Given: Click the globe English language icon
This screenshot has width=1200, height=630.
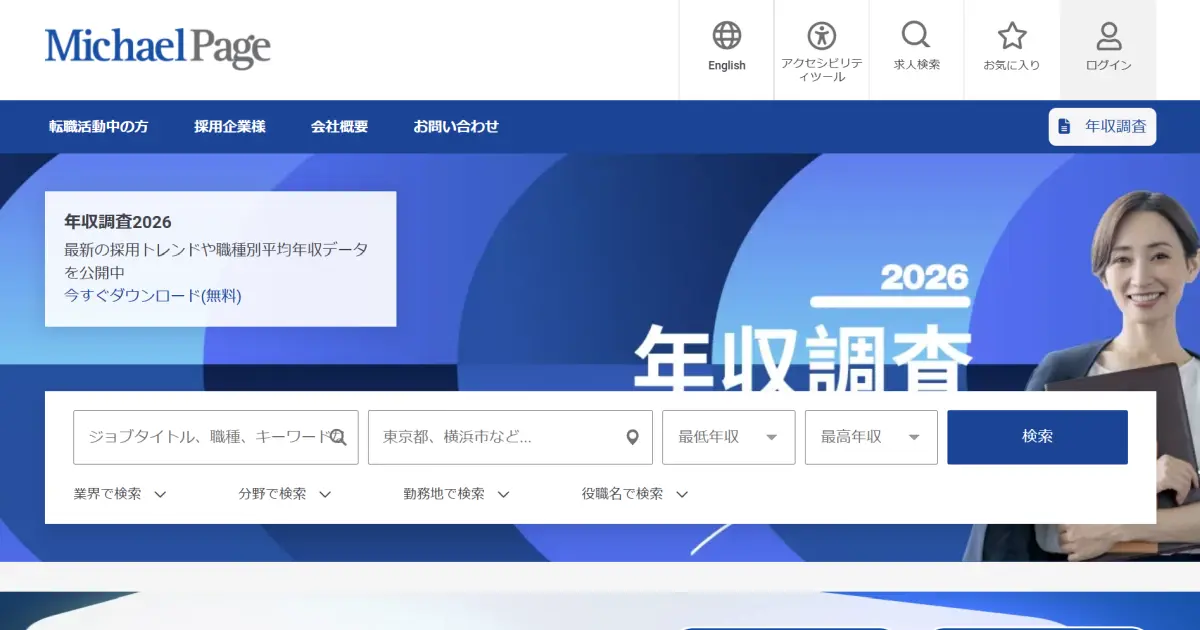Looking at the screenshot, I should tap(727, 37).
